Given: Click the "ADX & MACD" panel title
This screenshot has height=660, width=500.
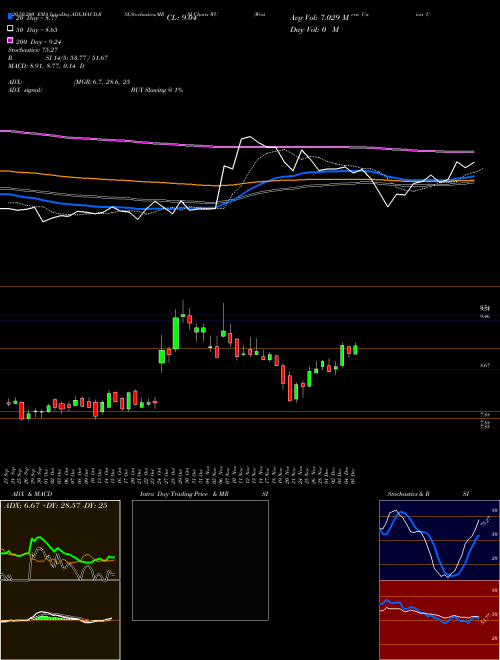Looking at the screenshot, I should coord(33,493).
